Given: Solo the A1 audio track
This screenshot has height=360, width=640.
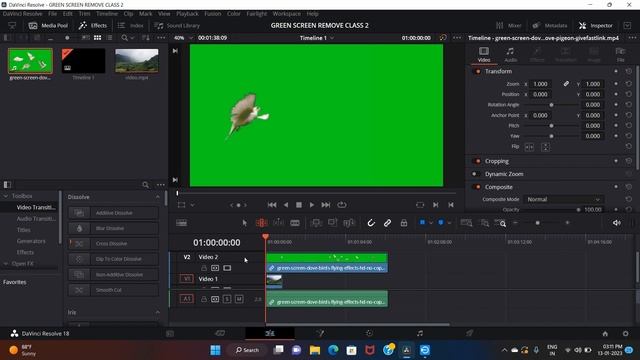Looking at the screenshot, I should coord(227,299).
